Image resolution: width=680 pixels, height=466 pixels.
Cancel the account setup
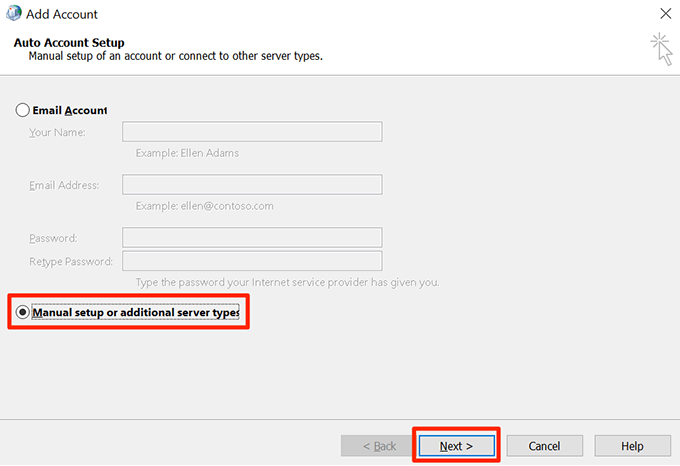click(x=544, y=445)
